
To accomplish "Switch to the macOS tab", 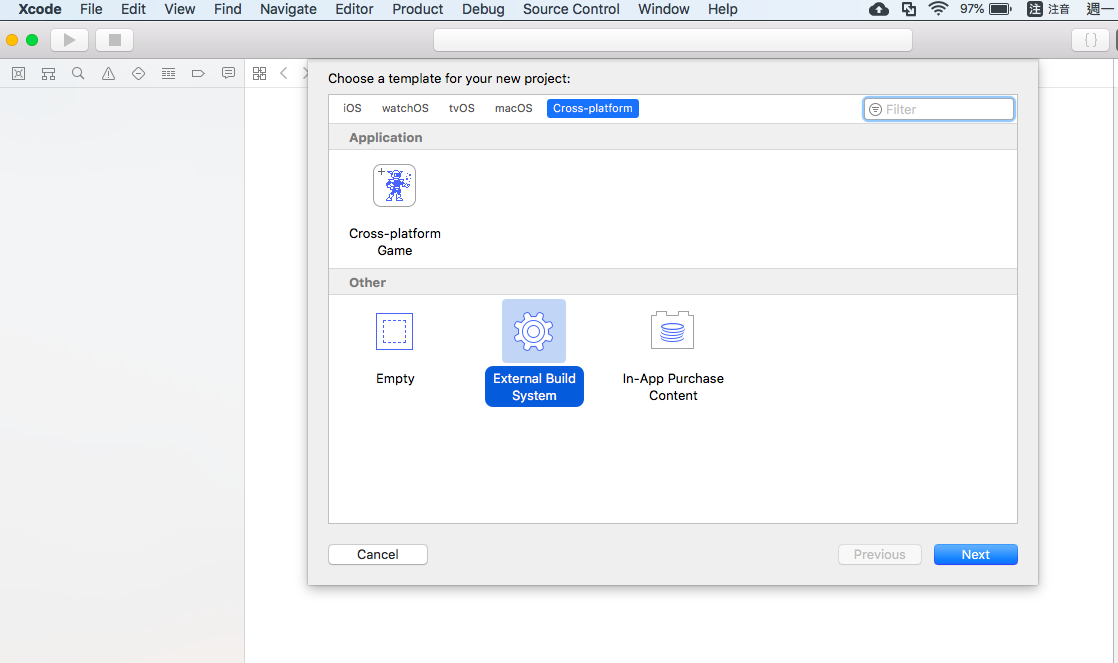I will [513, 108].
